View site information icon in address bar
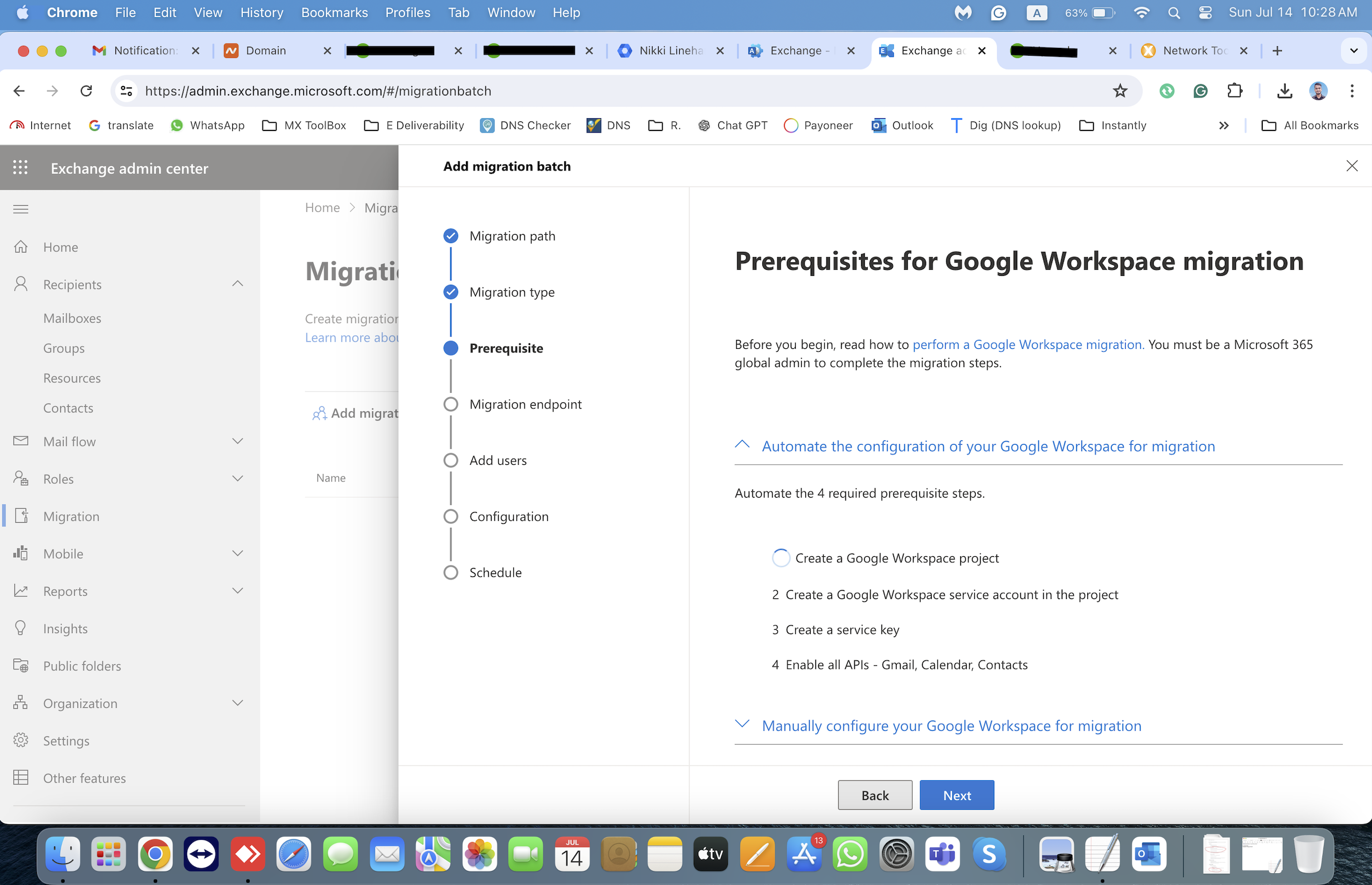1372x885 pixels. (127, 91)
